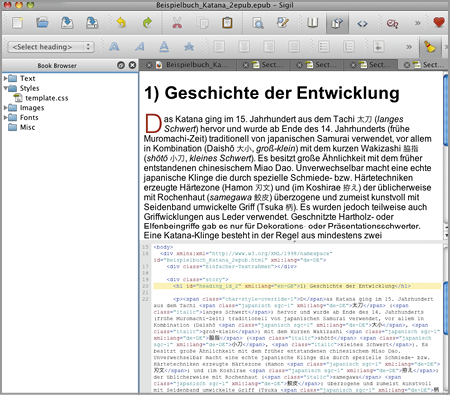Click the book view vertical scrollbar
This screenshot has width=450, height=395.
pos(446,110)
